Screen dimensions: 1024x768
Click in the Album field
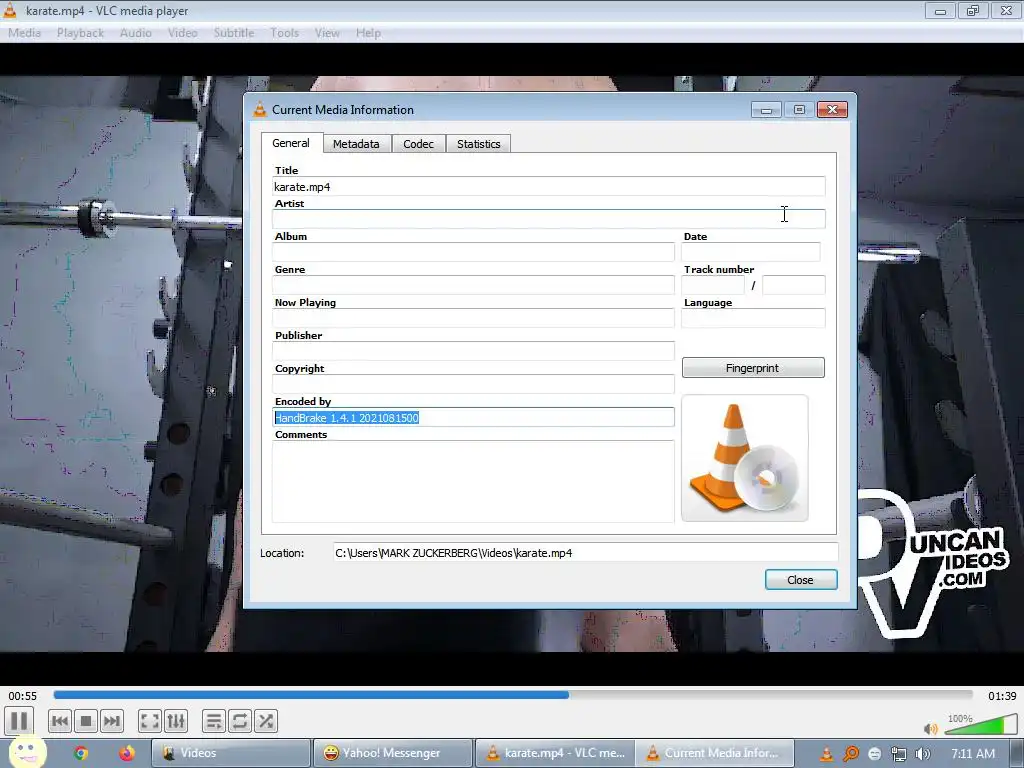coord(473,252)
